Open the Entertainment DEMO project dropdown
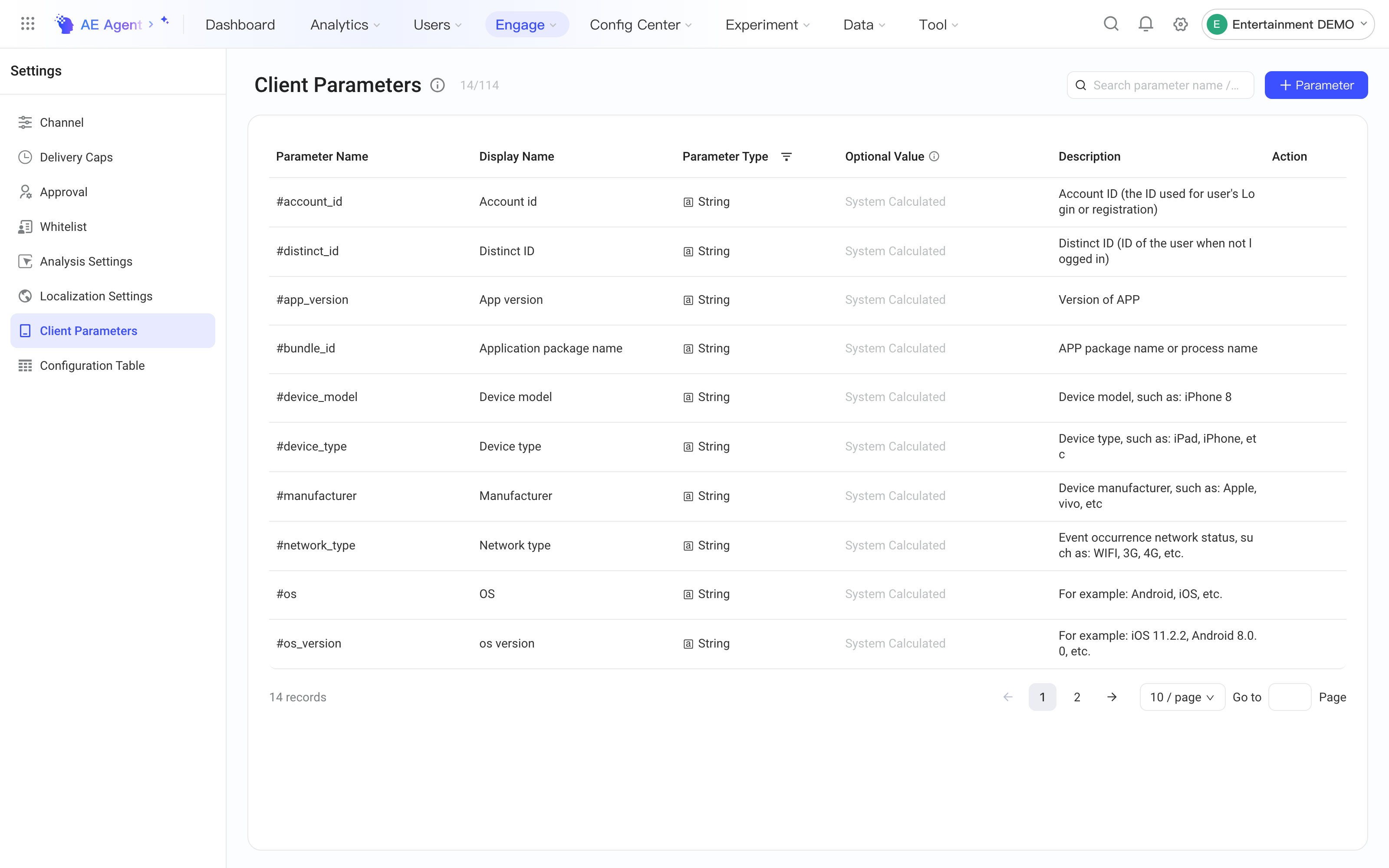This screenshot has height=868, width=1389. point(1287,24)
